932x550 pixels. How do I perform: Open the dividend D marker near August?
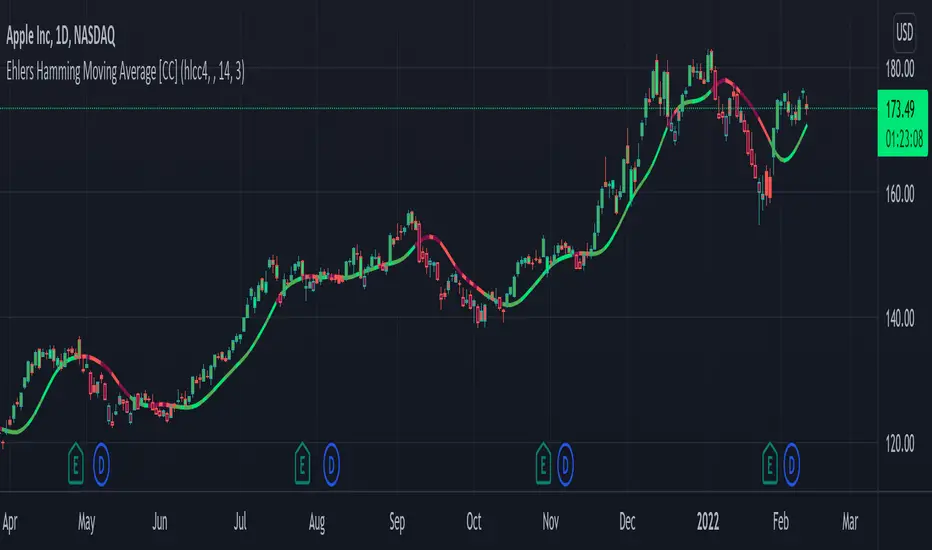pos(331,464)
